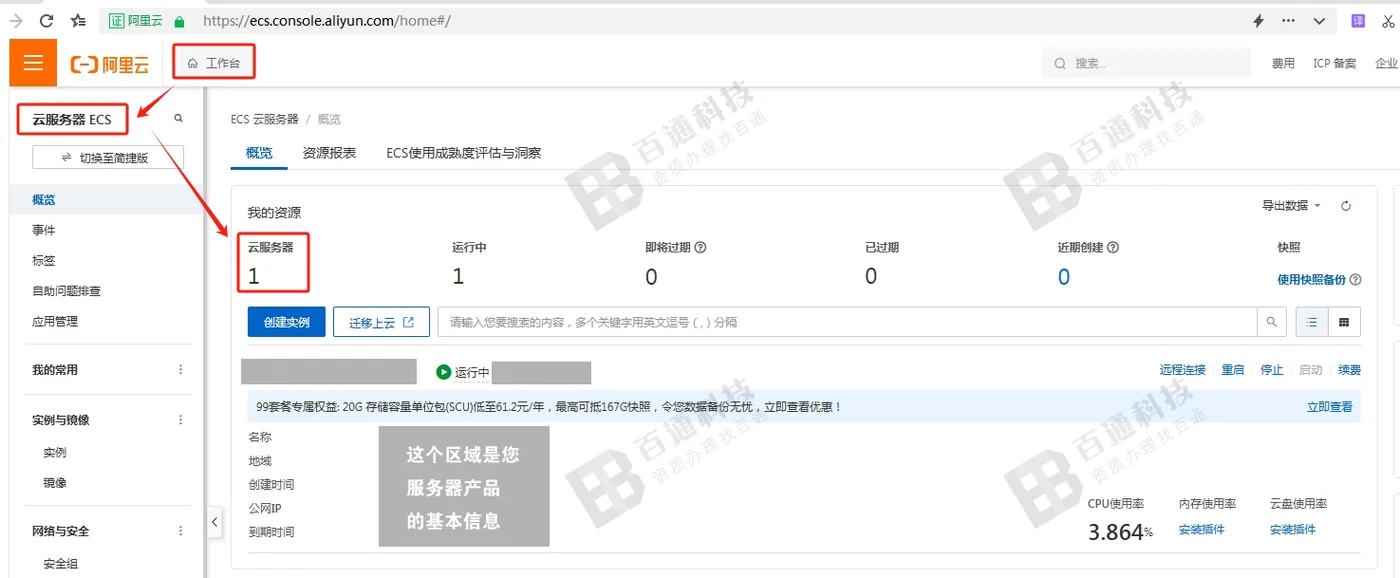This screenshot has height=578, width=1400.
Task: Click the 云服务器 count 1
Action: point(254,277)
